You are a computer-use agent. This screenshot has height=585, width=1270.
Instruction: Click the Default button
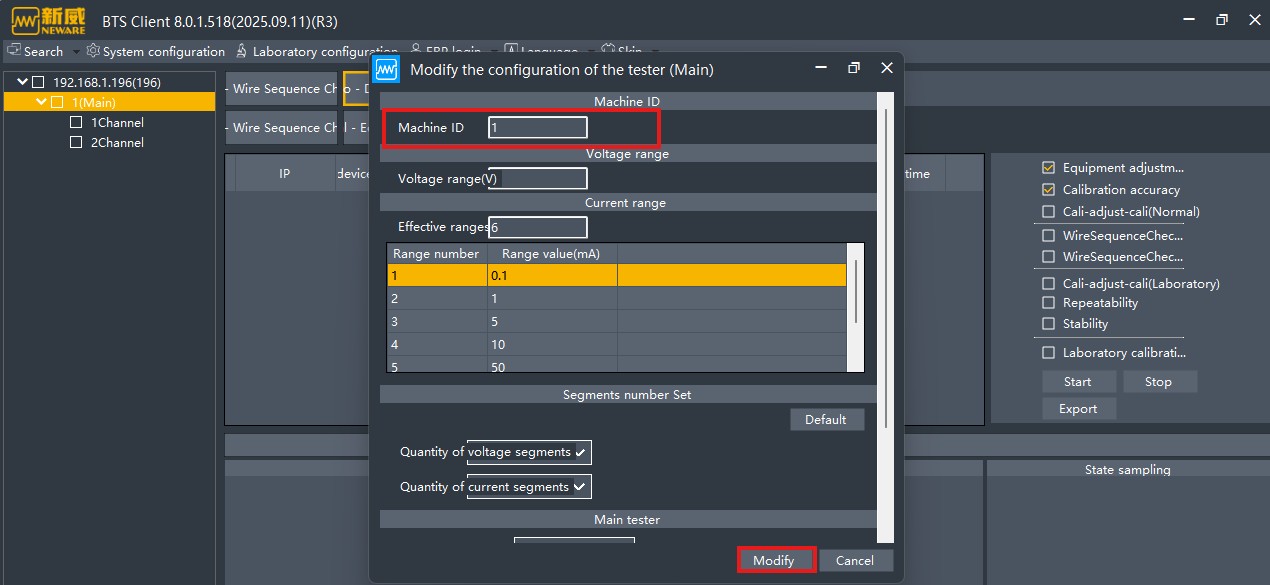tap(826, 420)
